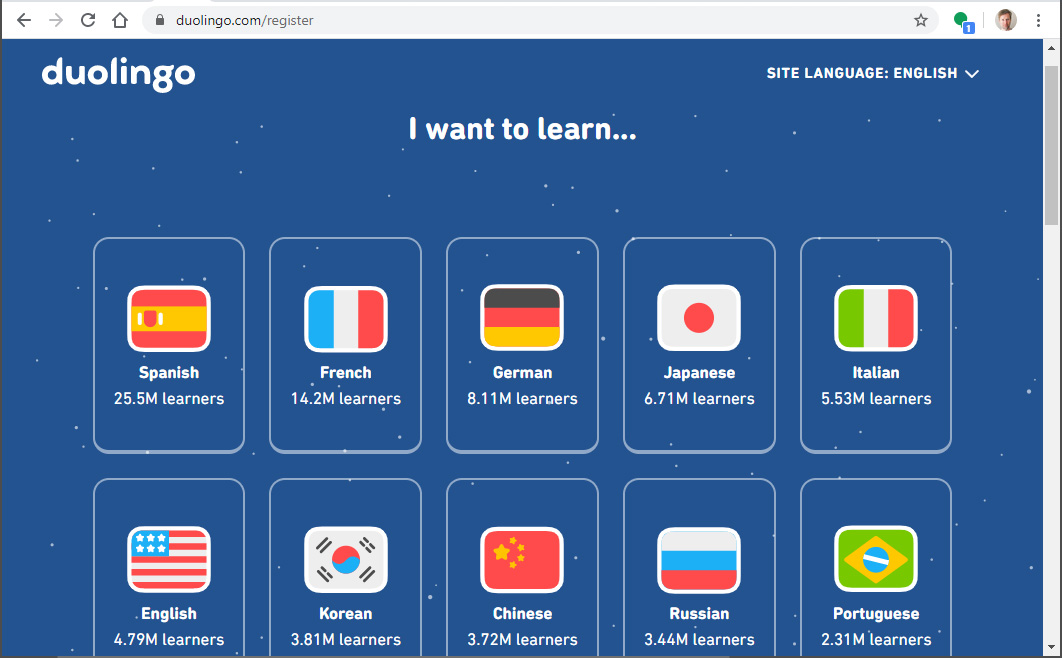Click the "I want to learn..." heading

[x=522, y=129]
